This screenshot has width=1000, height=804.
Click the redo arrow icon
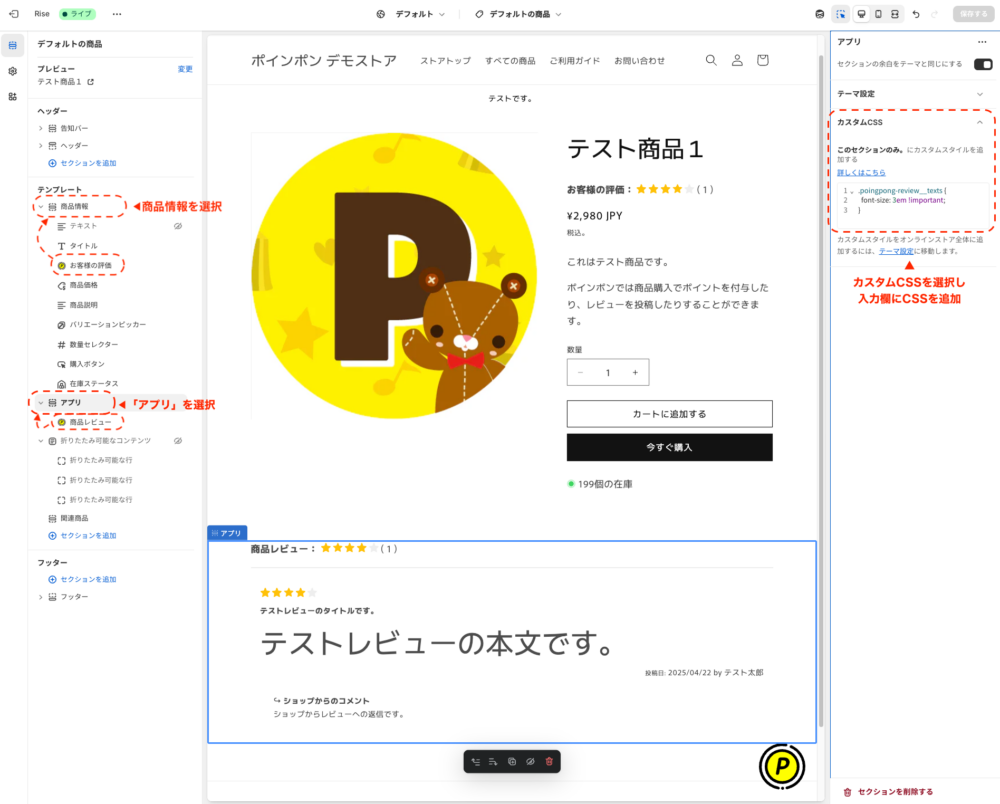935,14
